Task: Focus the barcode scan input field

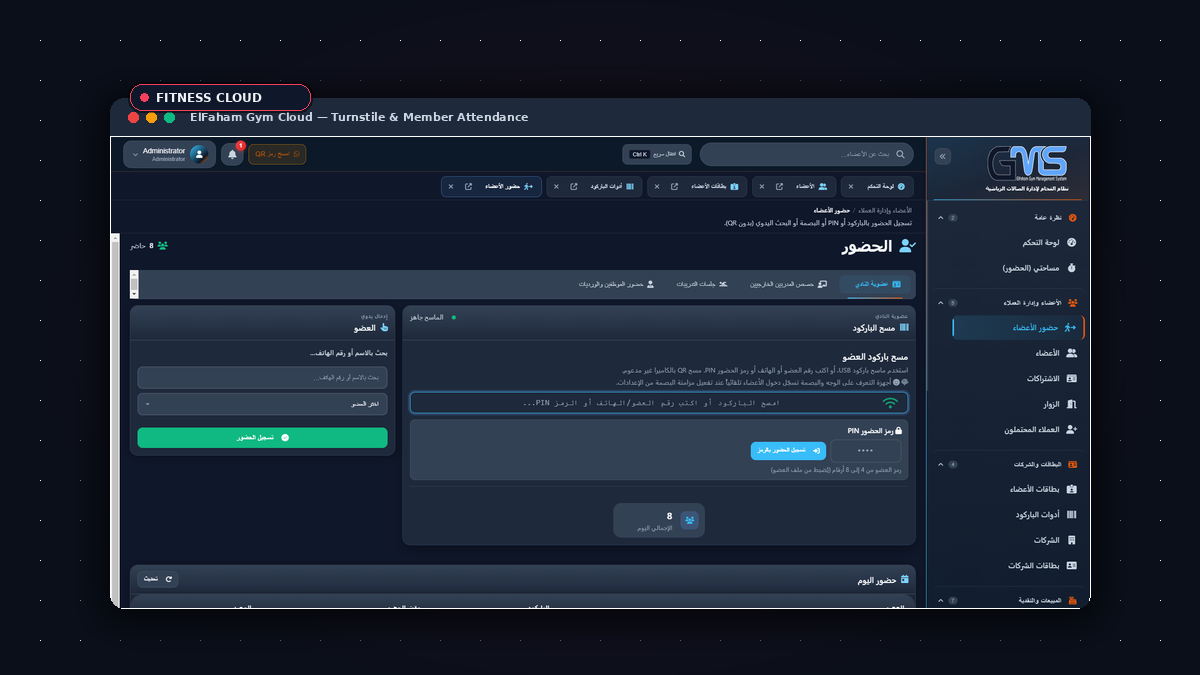Action: pos(659,403)
